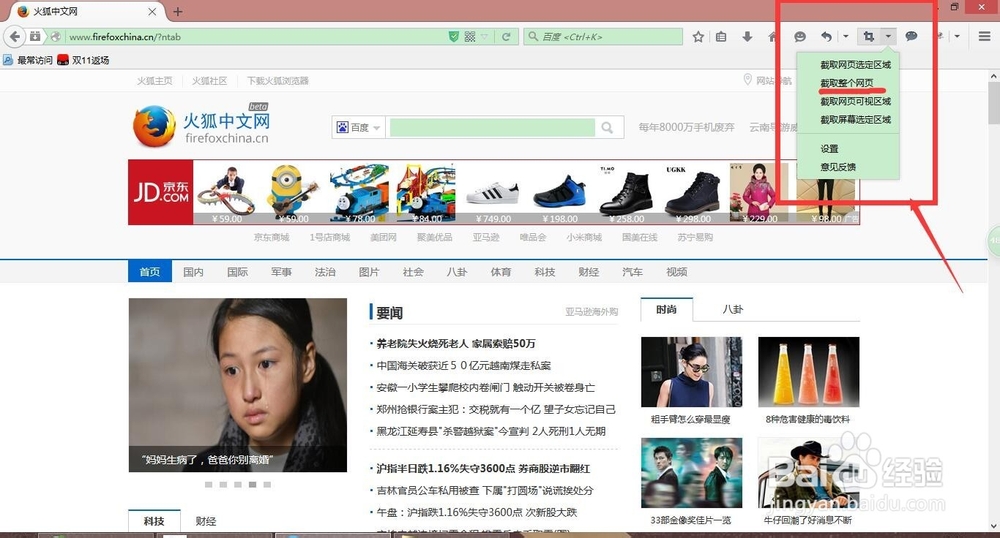The height and width of the screenshot is (538, 1000).
Task: Click the 亚马逊海外购 link near 要闻
Action: coord(591,312)
